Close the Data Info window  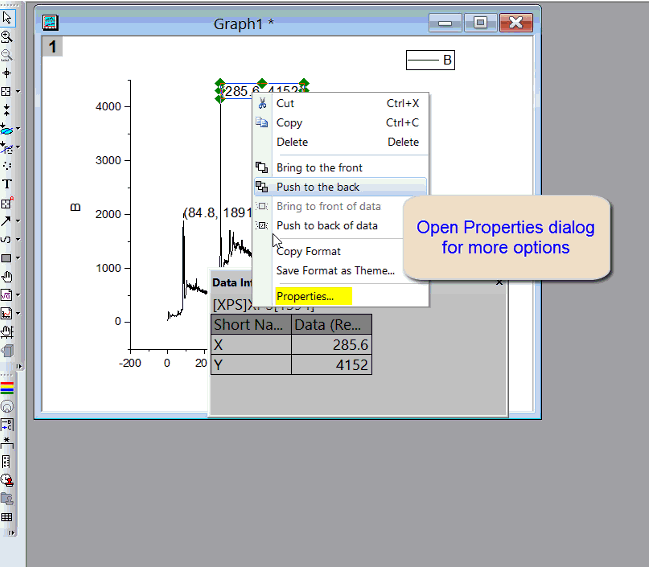(500, 283)
